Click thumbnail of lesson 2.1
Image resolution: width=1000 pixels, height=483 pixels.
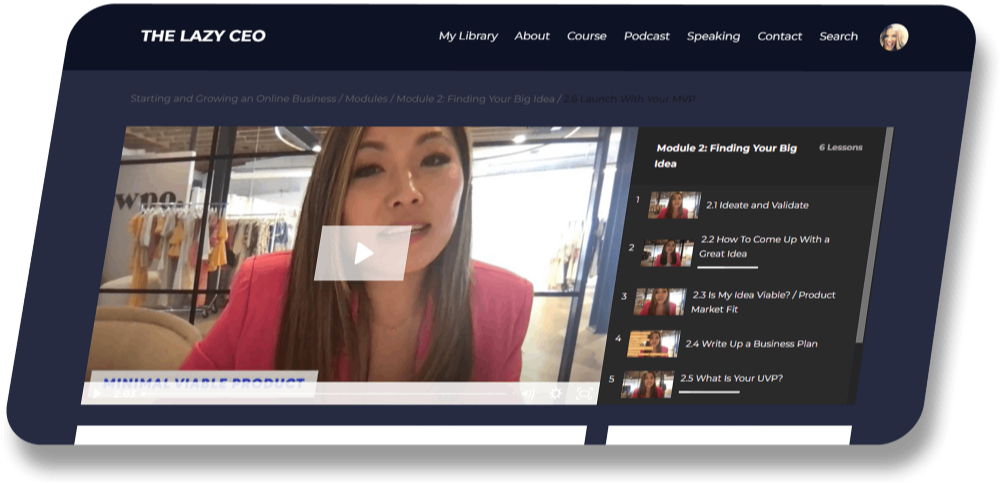pos(674,205)
